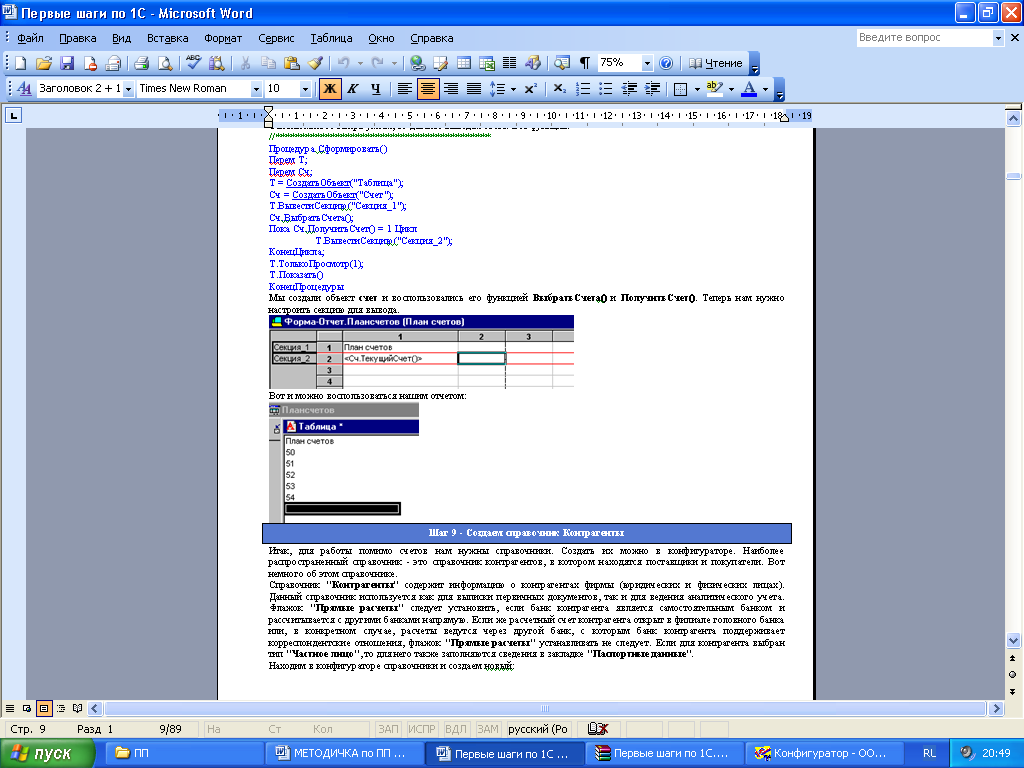Open the Таблица menu
This screenshot has height=768, width=1024.
point(331,38)
